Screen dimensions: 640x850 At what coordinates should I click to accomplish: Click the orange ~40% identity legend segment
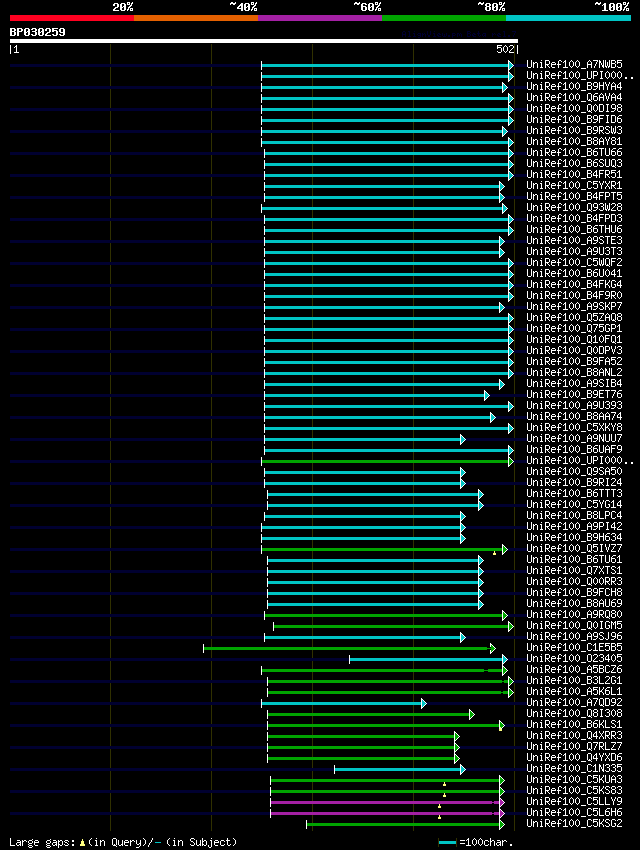[196, 18]
